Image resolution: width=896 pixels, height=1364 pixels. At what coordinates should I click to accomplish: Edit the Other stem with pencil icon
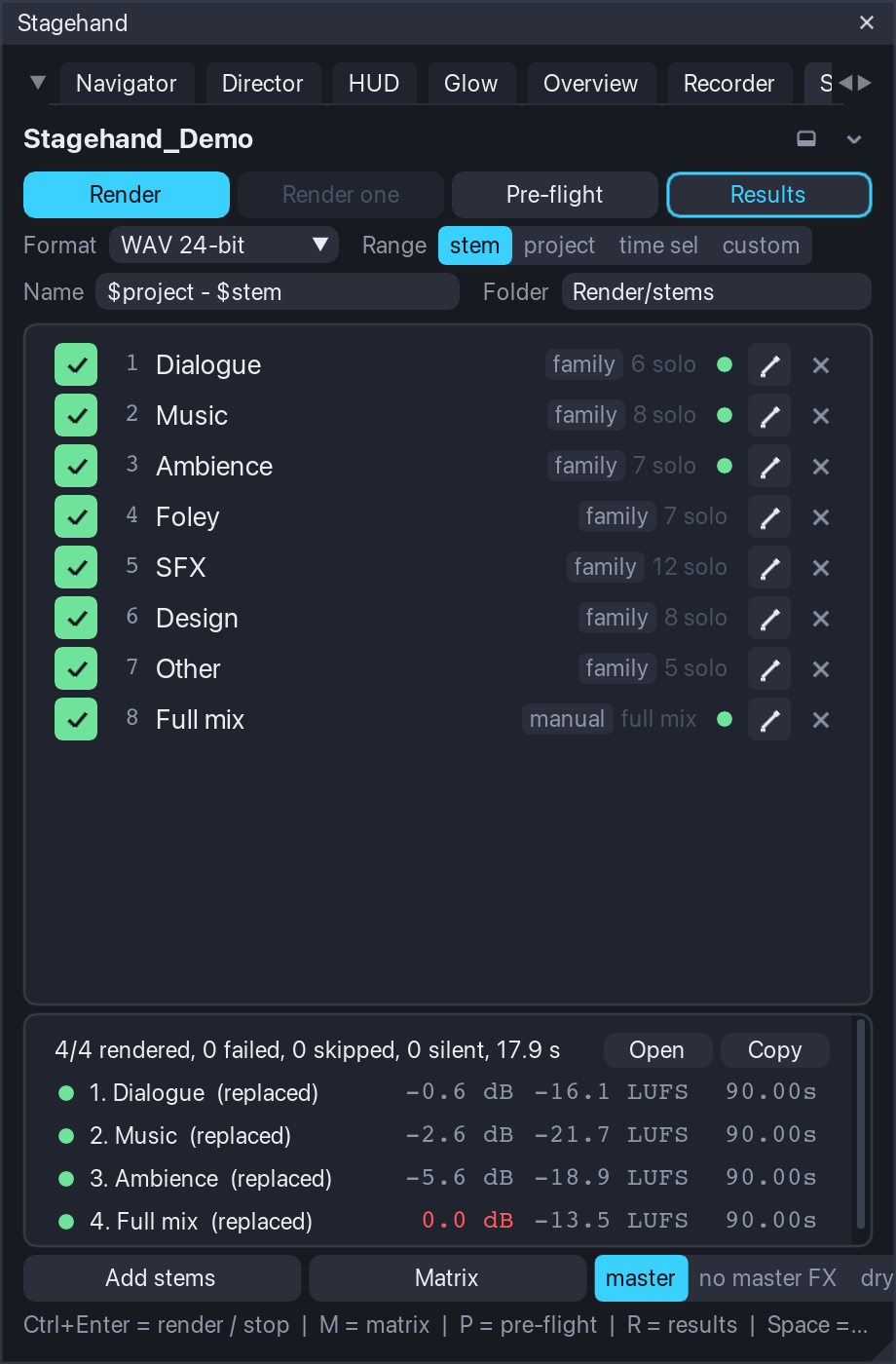click(x=769, y=669)
